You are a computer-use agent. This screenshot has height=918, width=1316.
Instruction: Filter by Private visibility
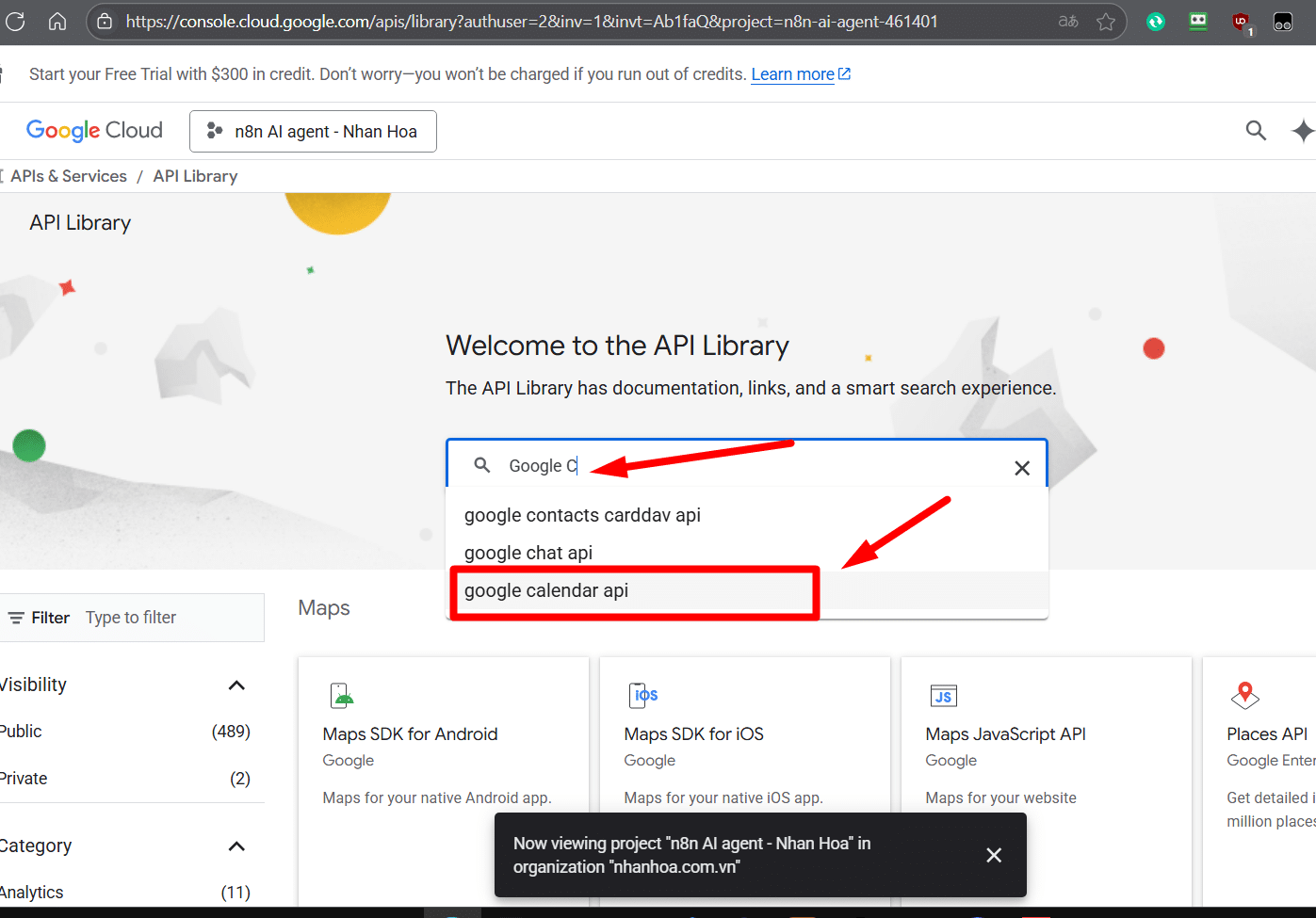(125, 779)
